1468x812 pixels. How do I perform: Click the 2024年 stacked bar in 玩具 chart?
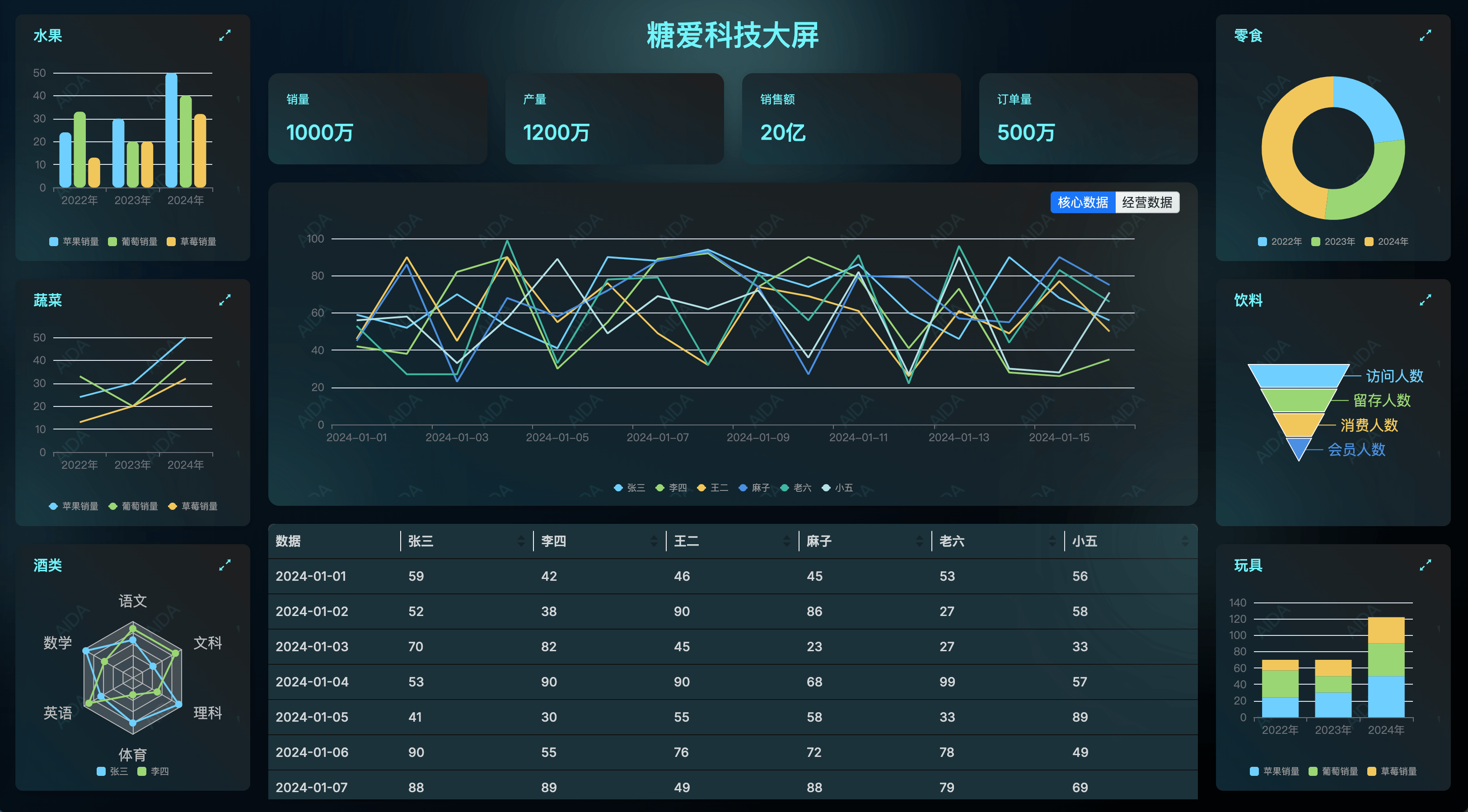point(1386,667)
